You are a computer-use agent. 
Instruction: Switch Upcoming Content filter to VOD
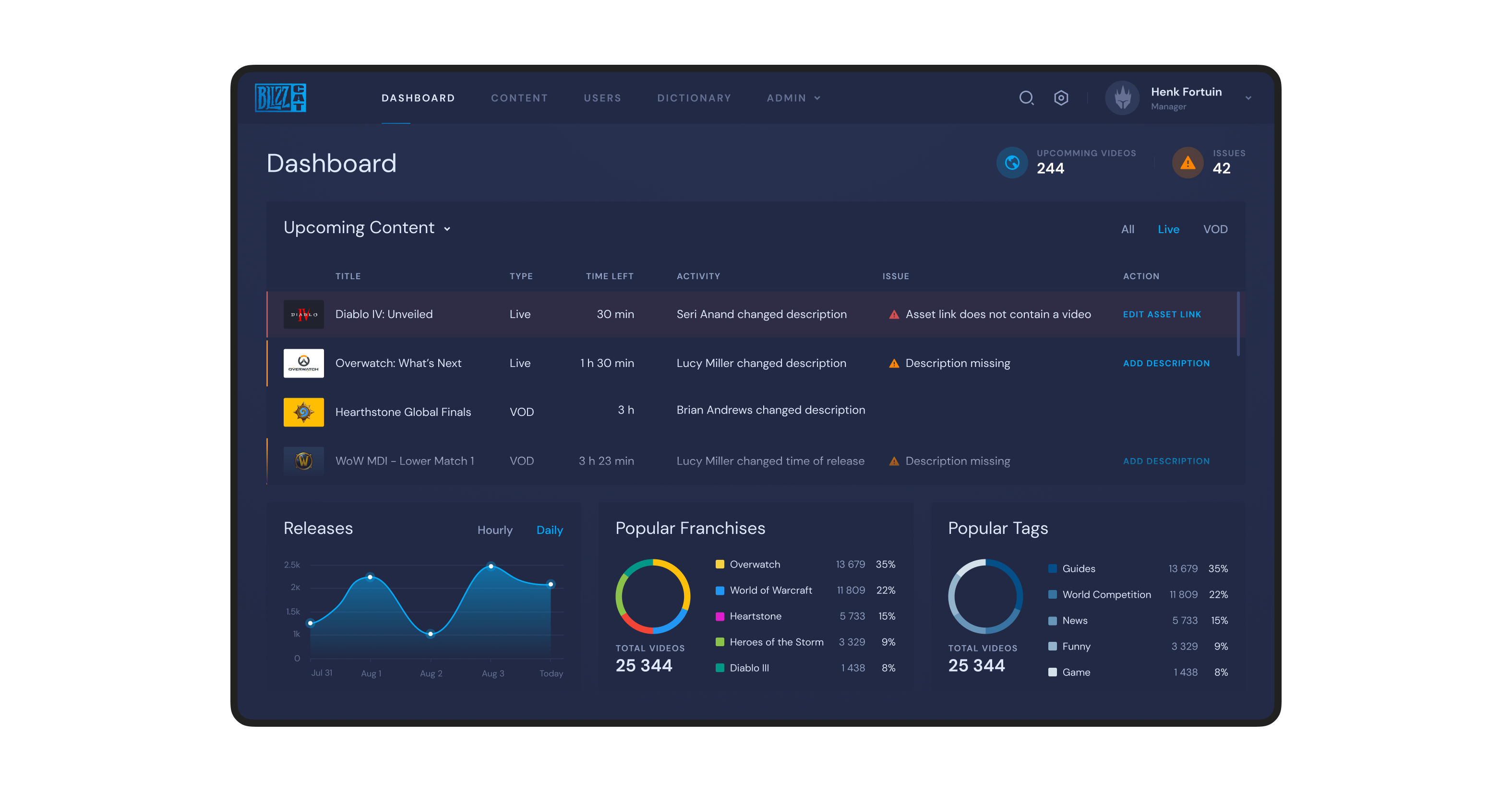coord(1215,229)
